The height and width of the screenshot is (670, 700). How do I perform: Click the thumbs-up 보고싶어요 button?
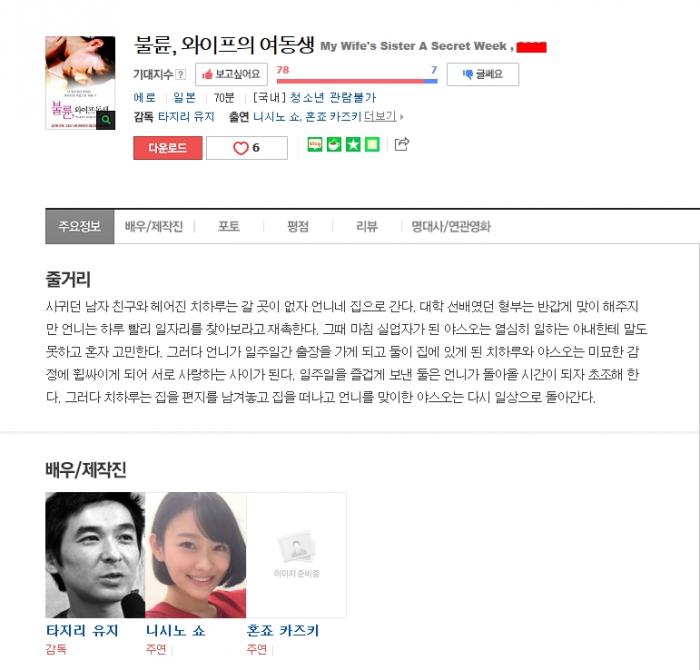pos(231,74)
